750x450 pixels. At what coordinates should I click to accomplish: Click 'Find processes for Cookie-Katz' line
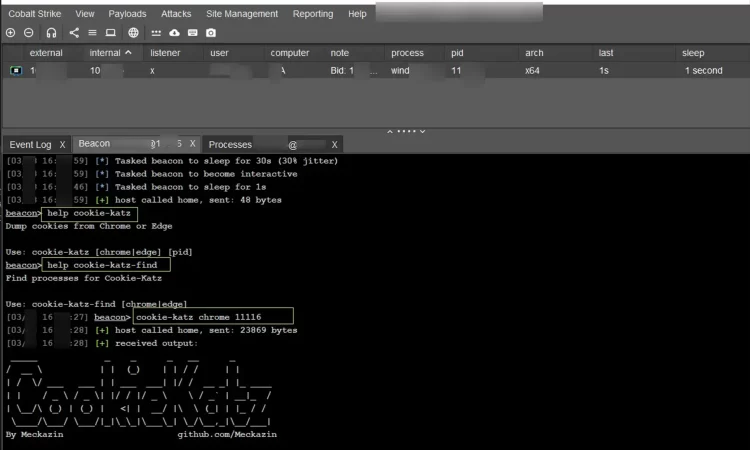(84, 278)
